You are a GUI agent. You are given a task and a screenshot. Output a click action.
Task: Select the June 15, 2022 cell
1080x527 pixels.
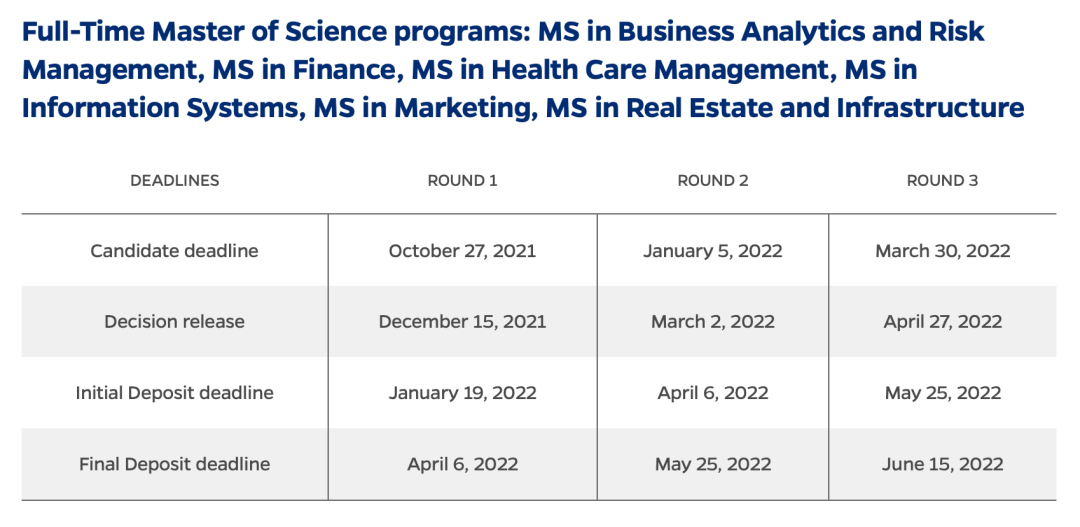(x=942, y=464)
